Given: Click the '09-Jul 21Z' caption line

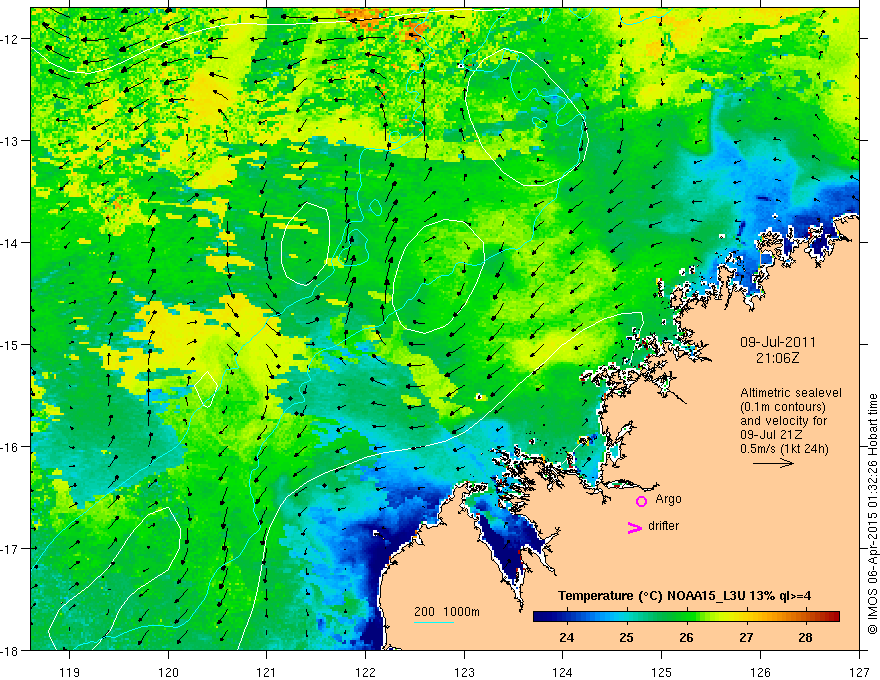Looking at the screenshot, I should point(771,435).
